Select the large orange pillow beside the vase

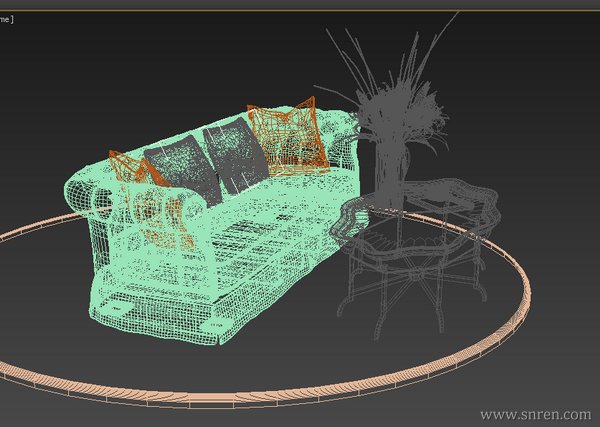288,137
